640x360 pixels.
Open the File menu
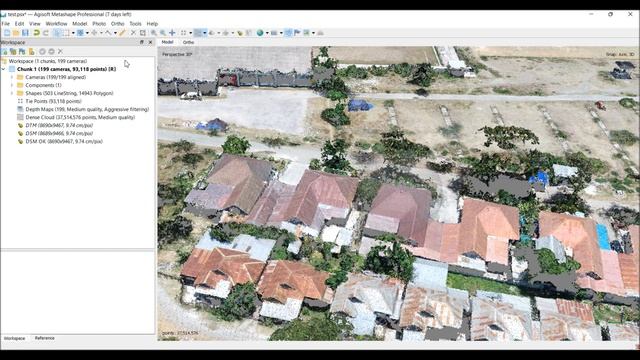pyautogui.click(x=5, y=24)
